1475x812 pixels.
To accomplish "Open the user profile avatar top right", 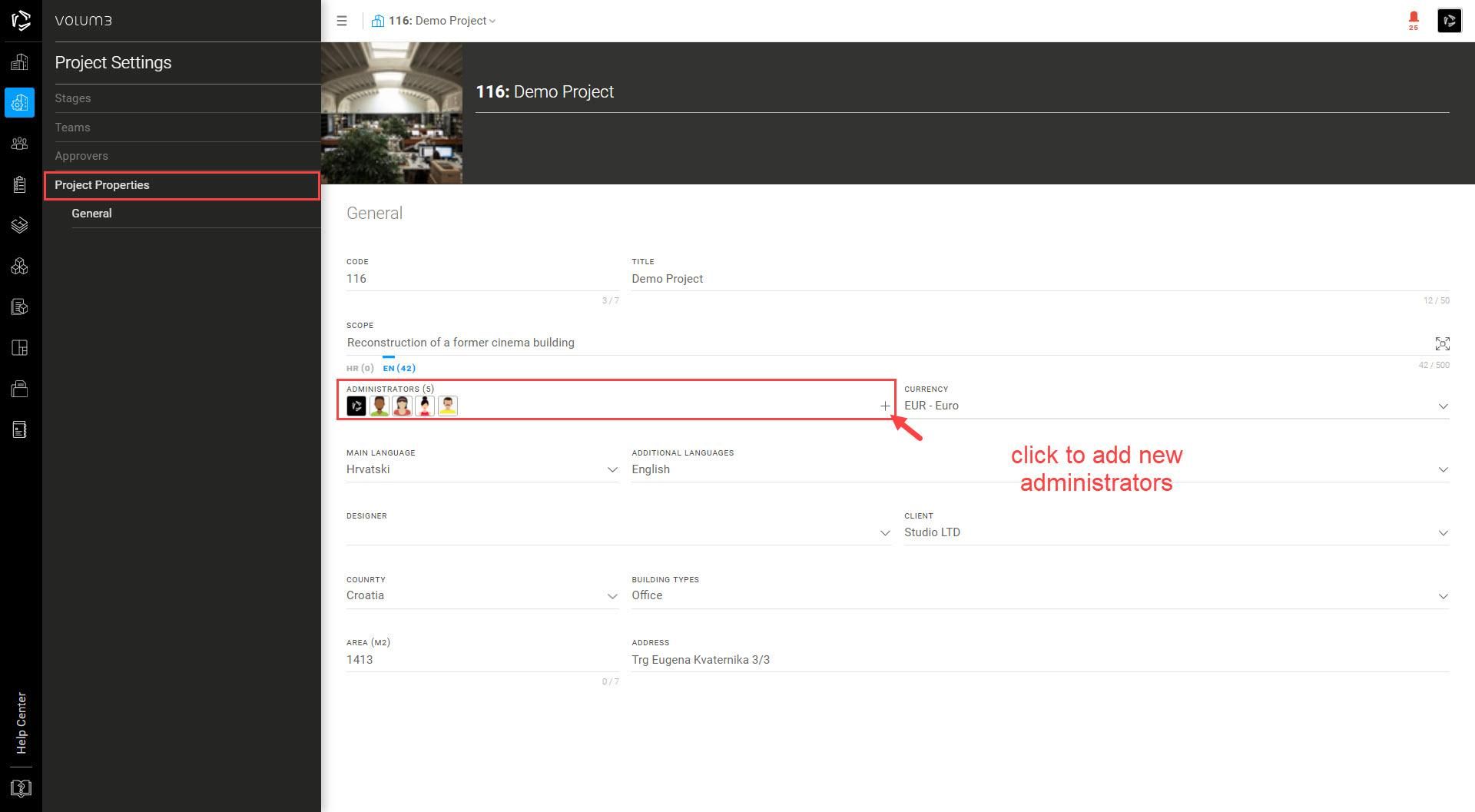I will coord(1449,20).
